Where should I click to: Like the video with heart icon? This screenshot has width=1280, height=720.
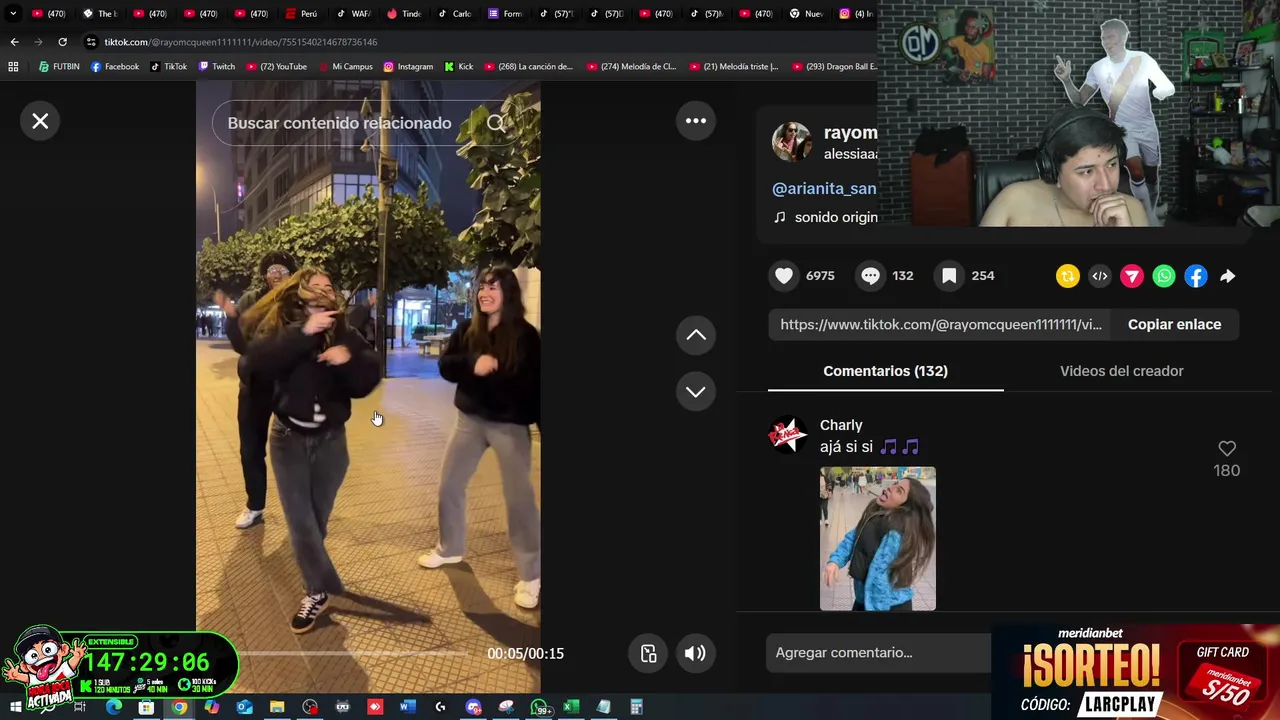[x=784, y=276]
